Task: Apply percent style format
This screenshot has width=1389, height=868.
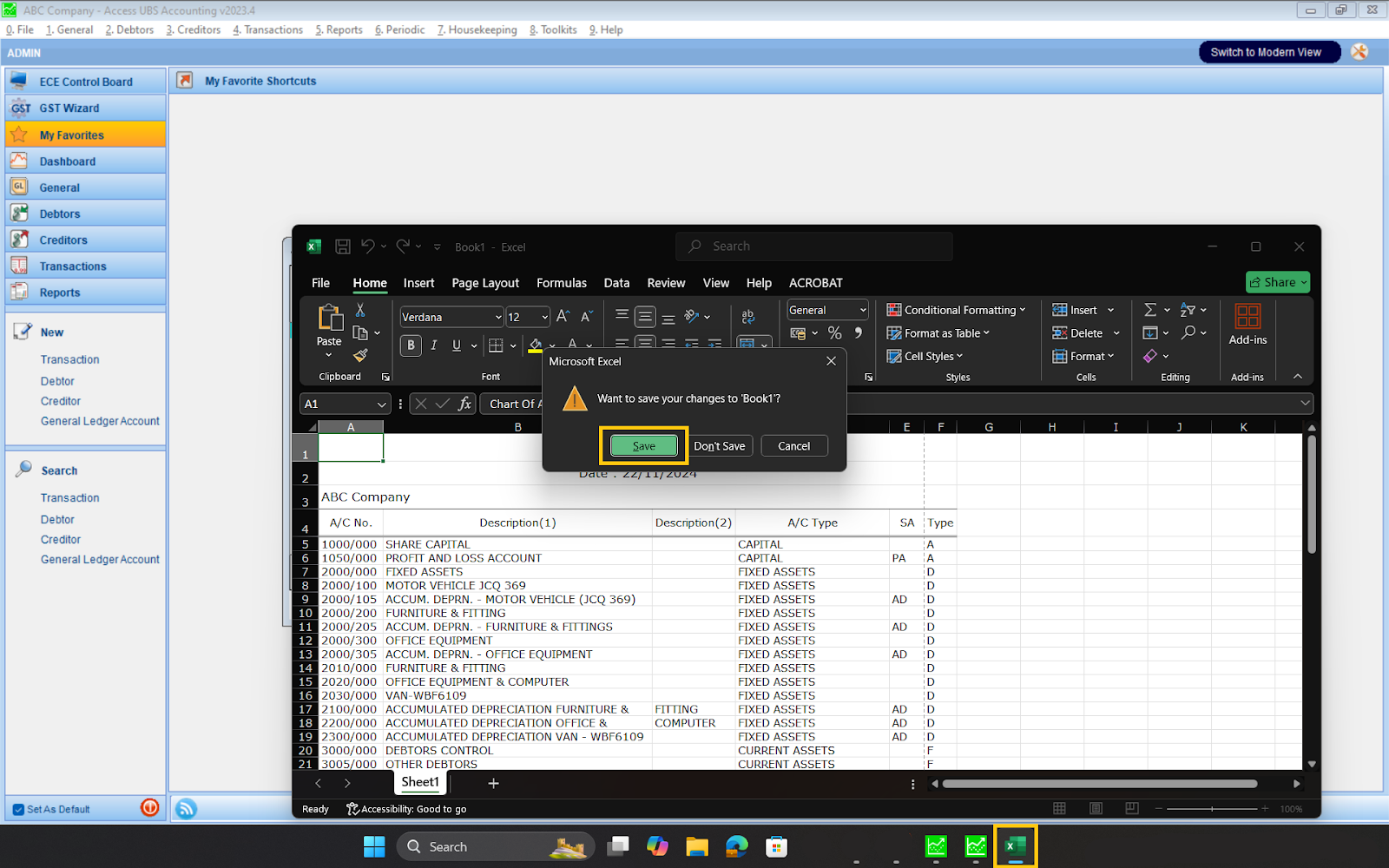Action: (834, 333)
